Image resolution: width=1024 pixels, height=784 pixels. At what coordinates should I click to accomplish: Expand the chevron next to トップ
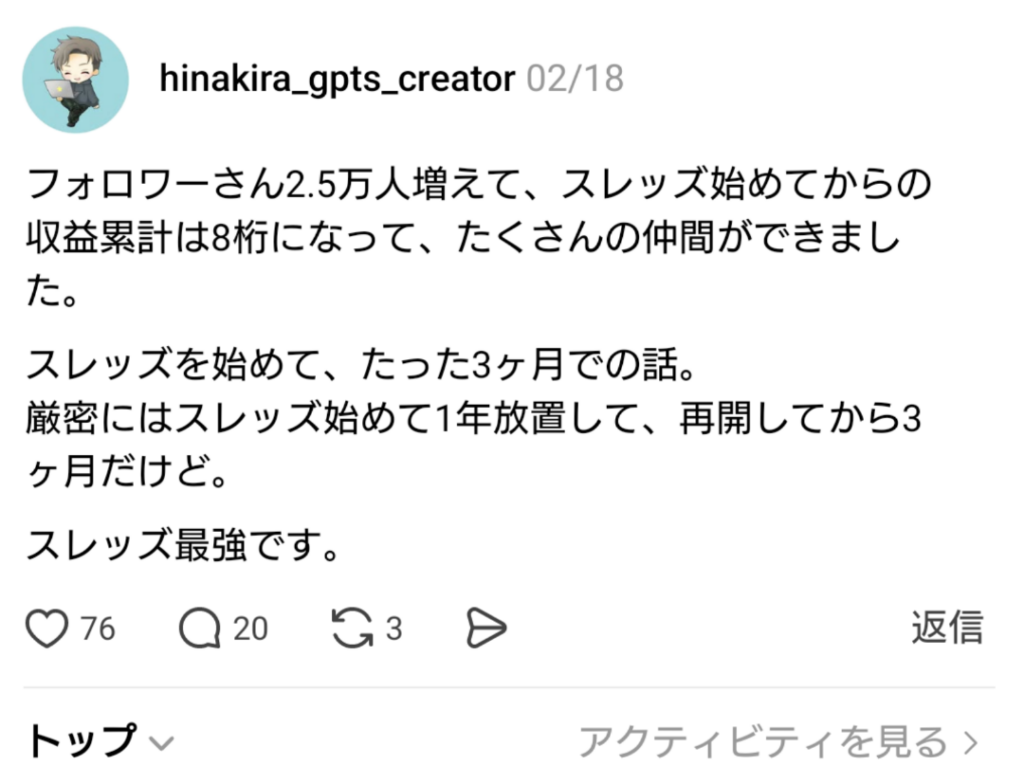tap(160, 743)
